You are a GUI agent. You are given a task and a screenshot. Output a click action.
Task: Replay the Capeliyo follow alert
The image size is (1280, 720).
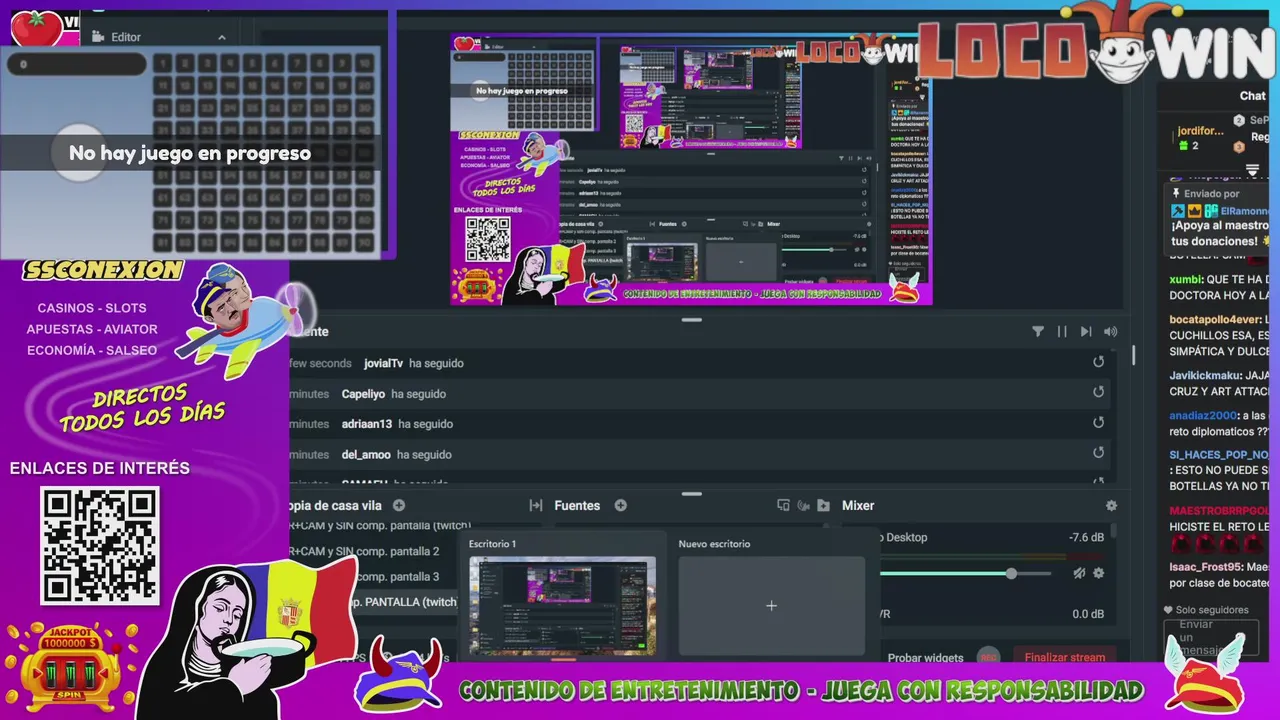1098,393
